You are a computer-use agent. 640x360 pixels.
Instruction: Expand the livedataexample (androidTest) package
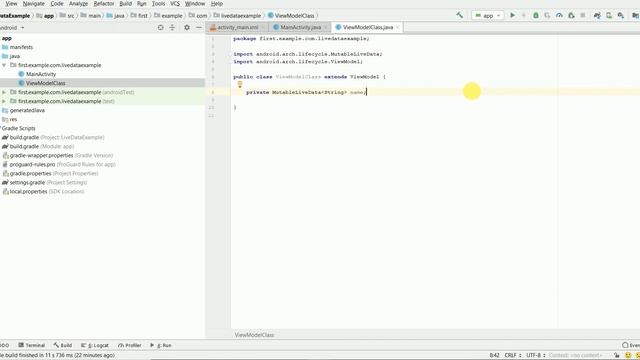point(4,92)
